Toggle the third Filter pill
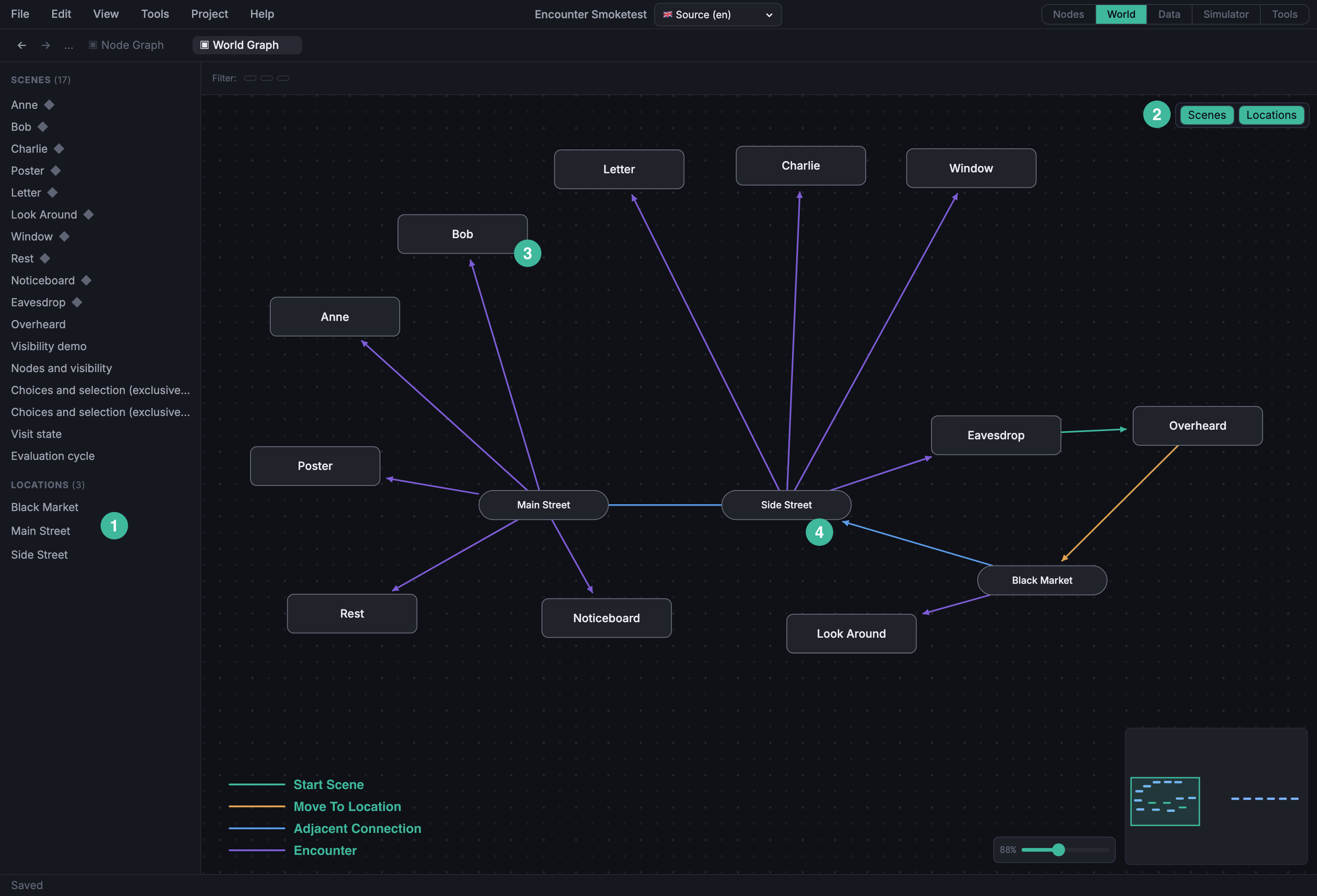This screenshot has height=896, width=1317. point(283,78)
